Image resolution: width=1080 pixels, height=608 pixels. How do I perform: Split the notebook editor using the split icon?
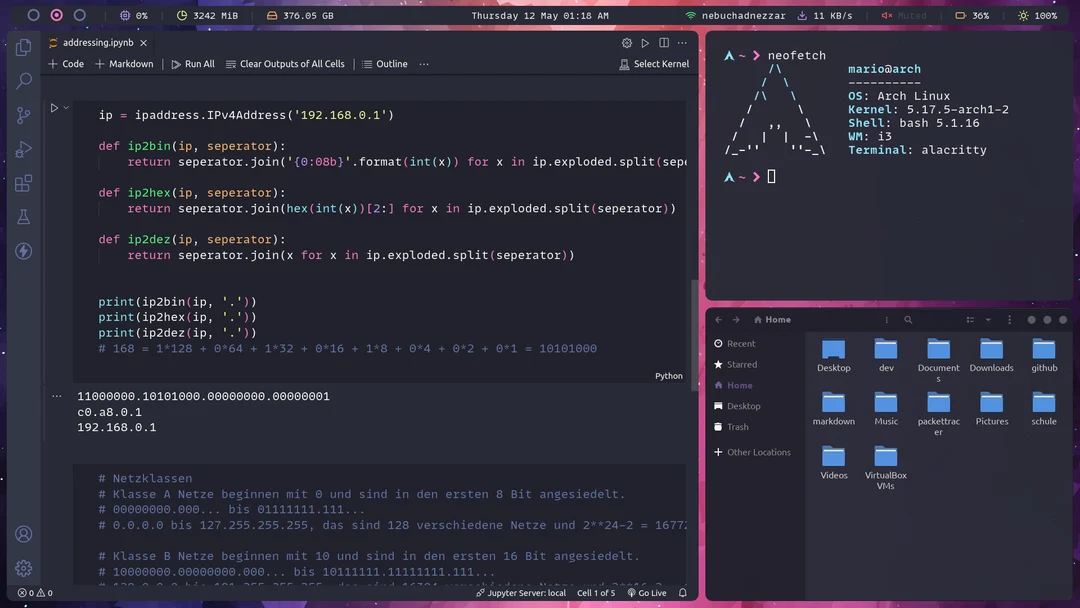click(662, 43)
